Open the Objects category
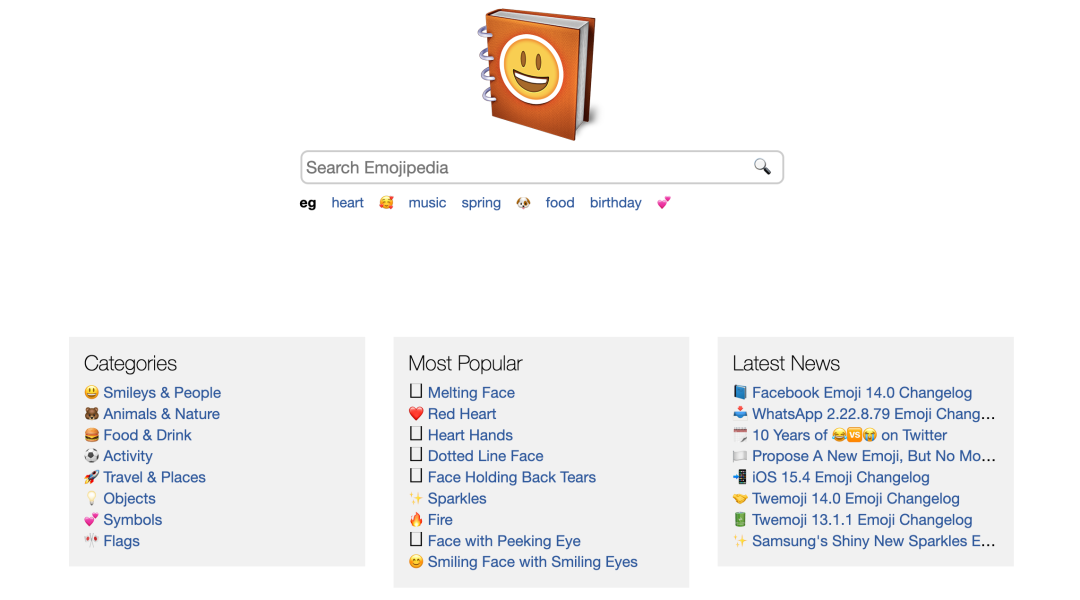1080x600 pixels. point(129,499)
